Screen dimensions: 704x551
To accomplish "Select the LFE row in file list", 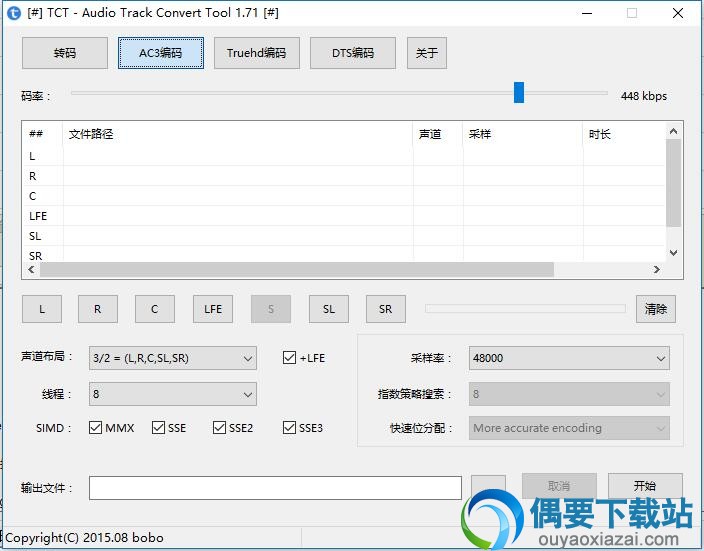I will tap(344, 216).
